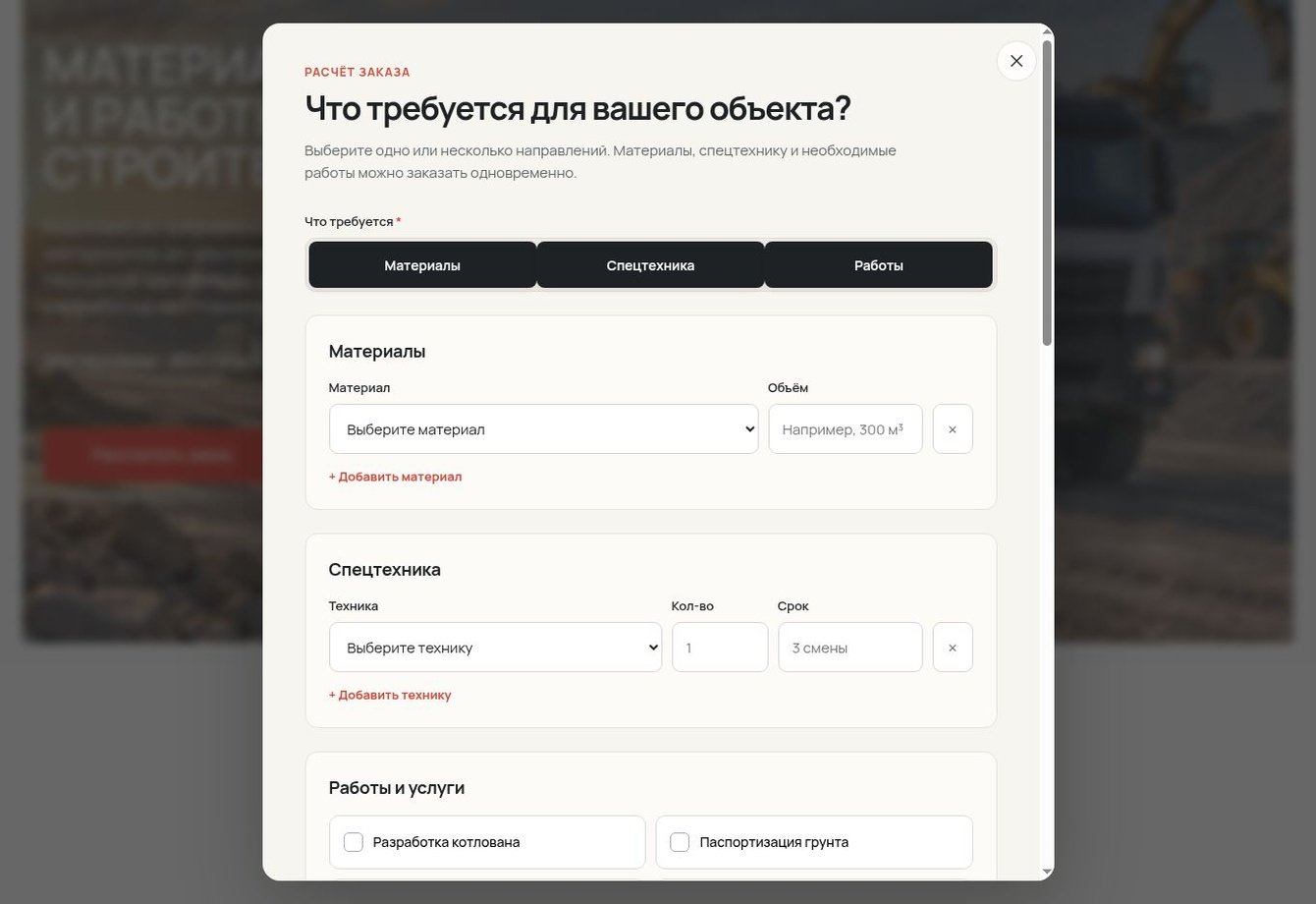Click the Кол-во quantity field
This screenshot has height=904, width=1316.
point(720,648)
